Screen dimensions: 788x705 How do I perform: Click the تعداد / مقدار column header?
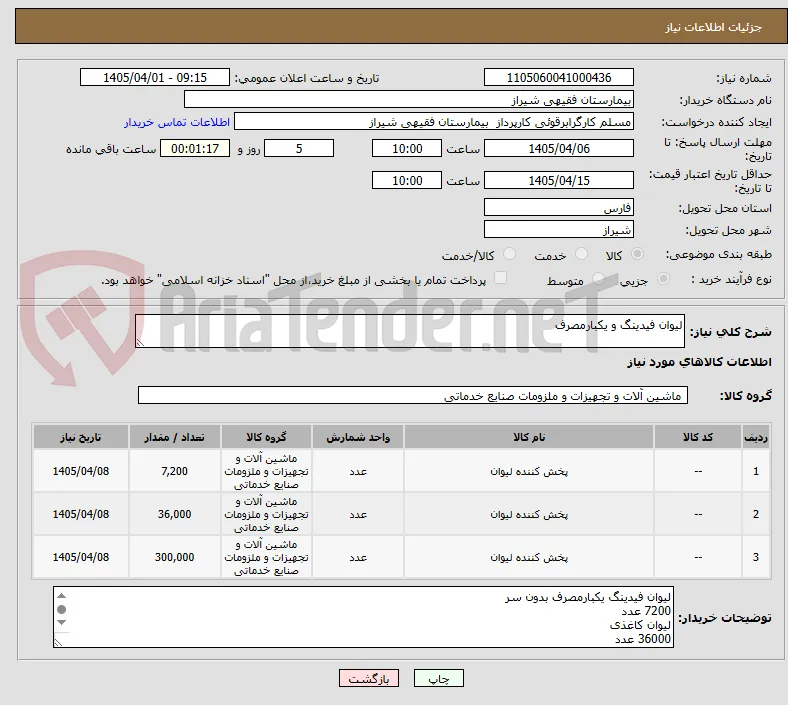pyautogui.click(x=174, y=437)
